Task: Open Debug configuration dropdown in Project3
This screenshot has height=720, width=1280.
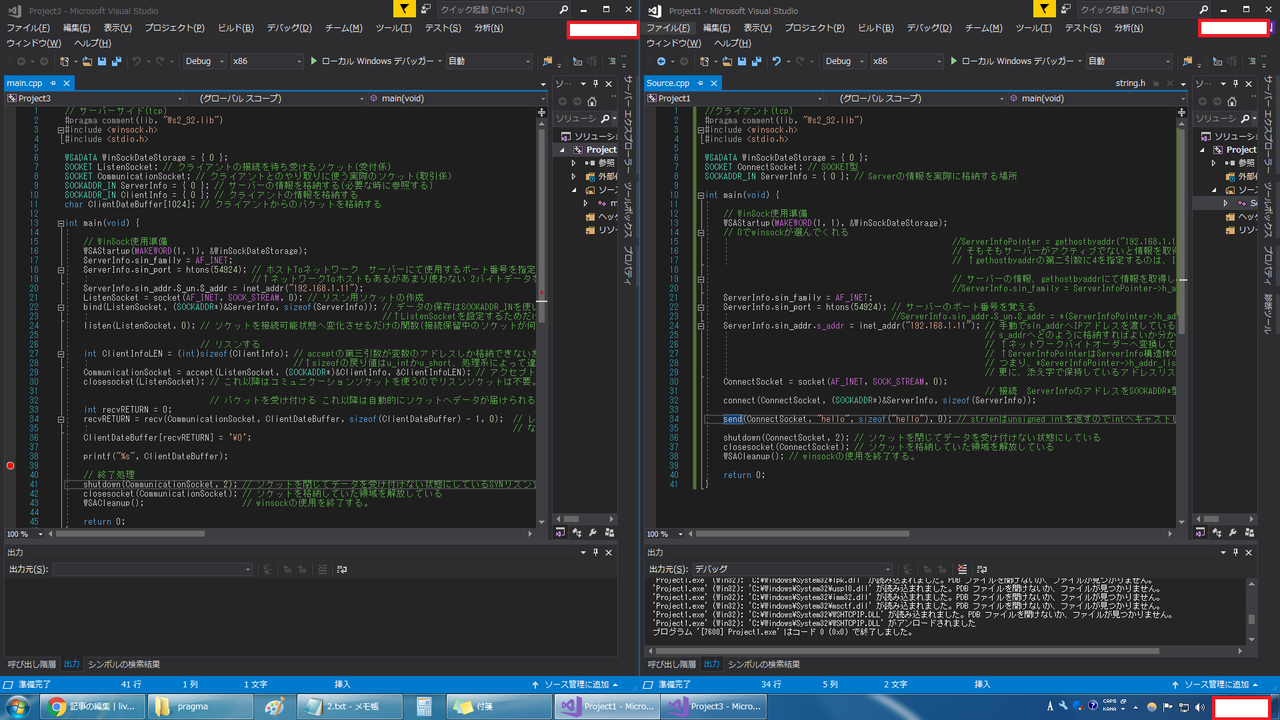Action: (x=204, y=61)
